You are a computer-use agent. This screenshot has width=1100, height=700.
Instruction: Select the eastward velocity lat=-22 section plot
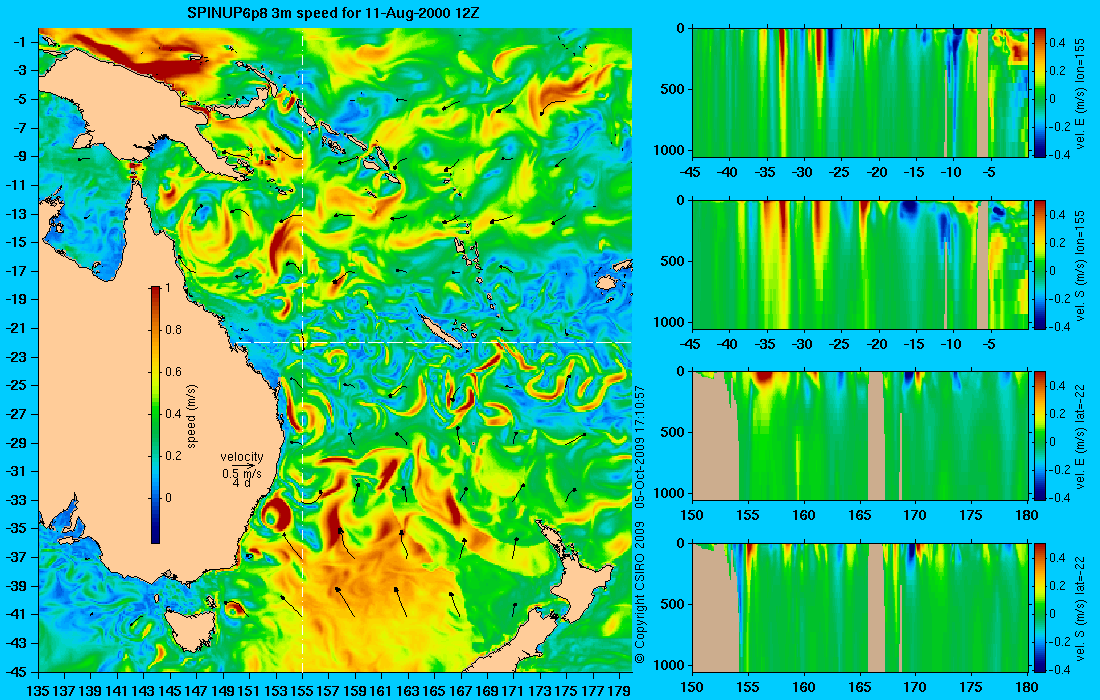pyautogui.click(x=860, y=436)
